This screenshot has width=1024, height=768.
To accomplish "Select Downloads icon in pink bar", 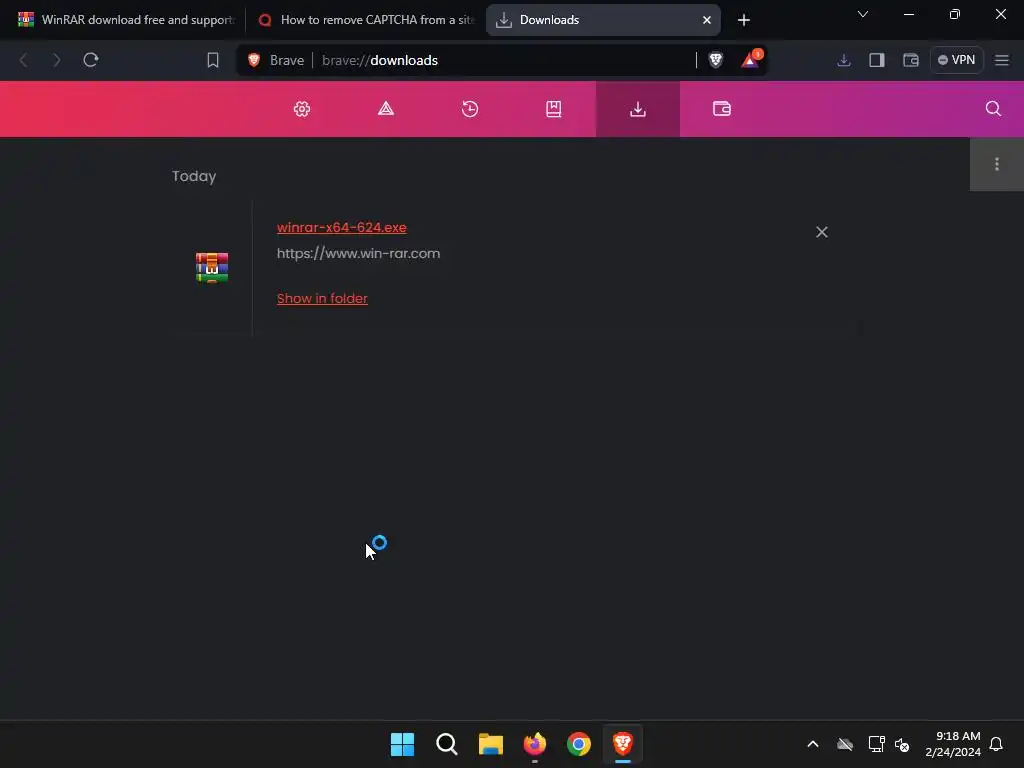I will pos(638,109).
